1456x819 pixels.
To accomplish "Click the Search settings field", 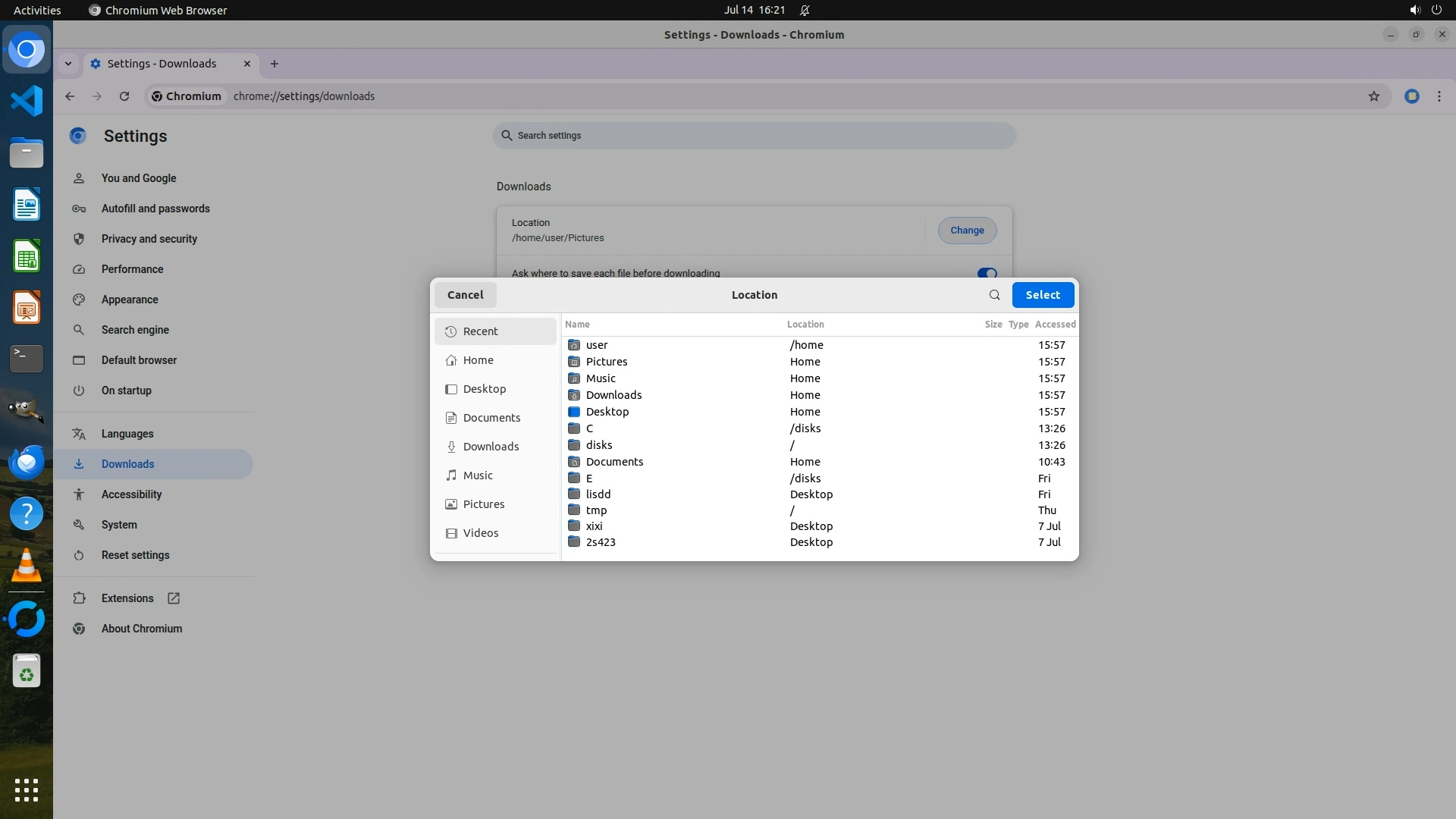I will [x=754, y=136].
